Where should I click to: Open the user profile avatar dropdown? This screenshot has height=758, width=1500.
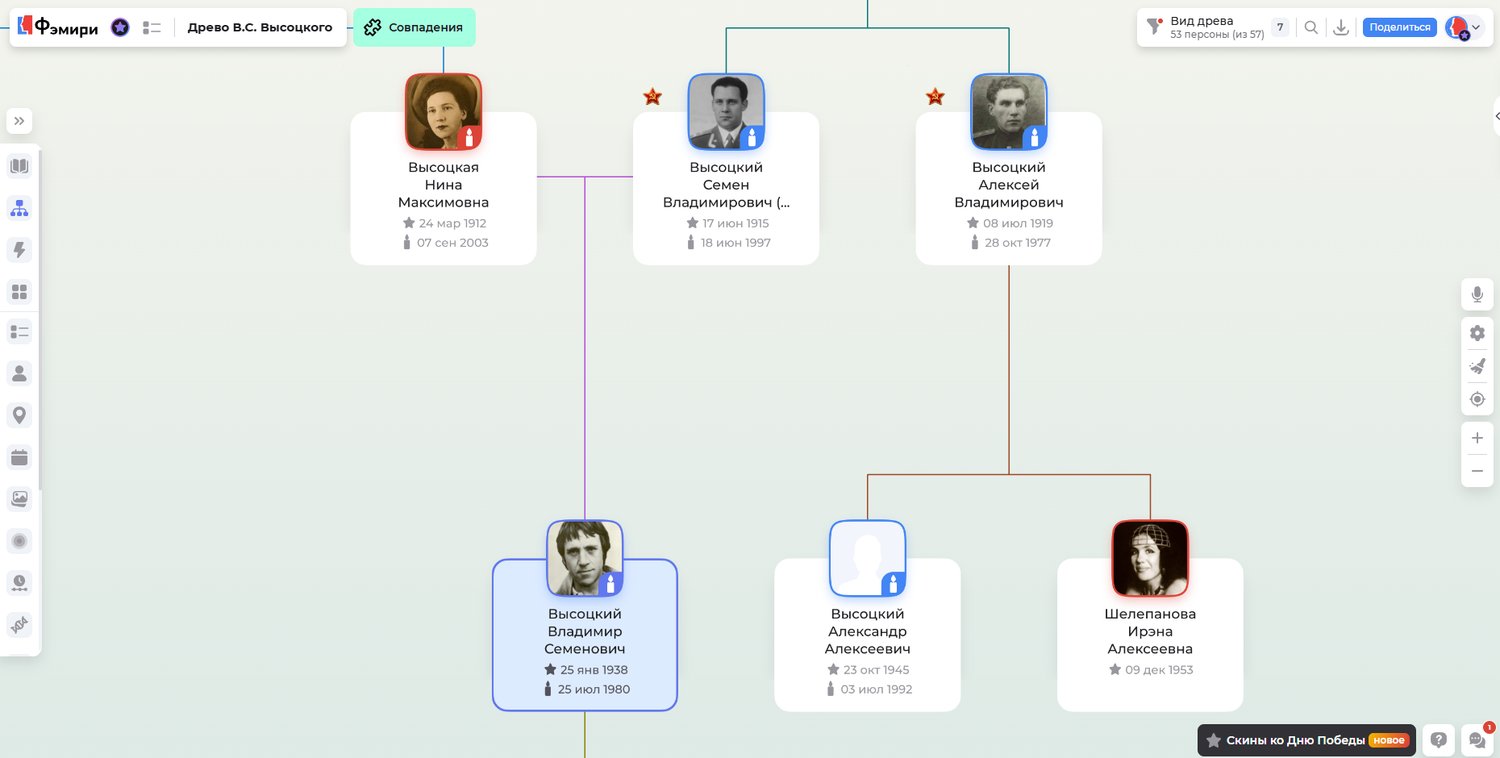pos(1464,28)
